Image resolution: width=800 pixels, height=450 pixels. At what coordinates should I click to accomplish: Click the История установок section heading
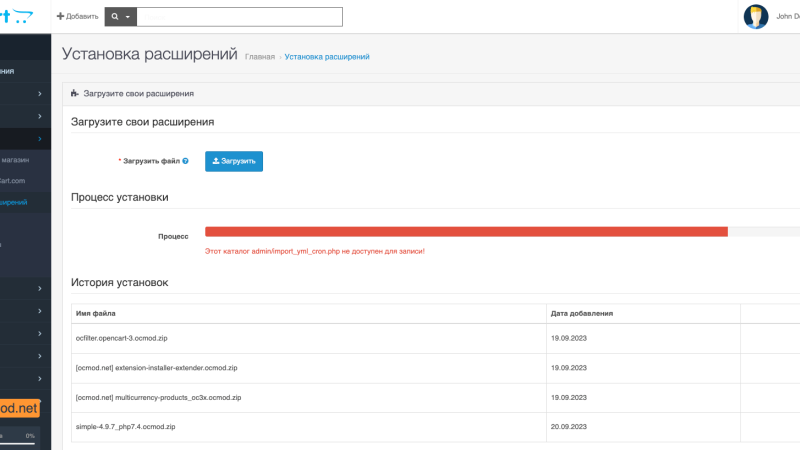click(119, 283)
